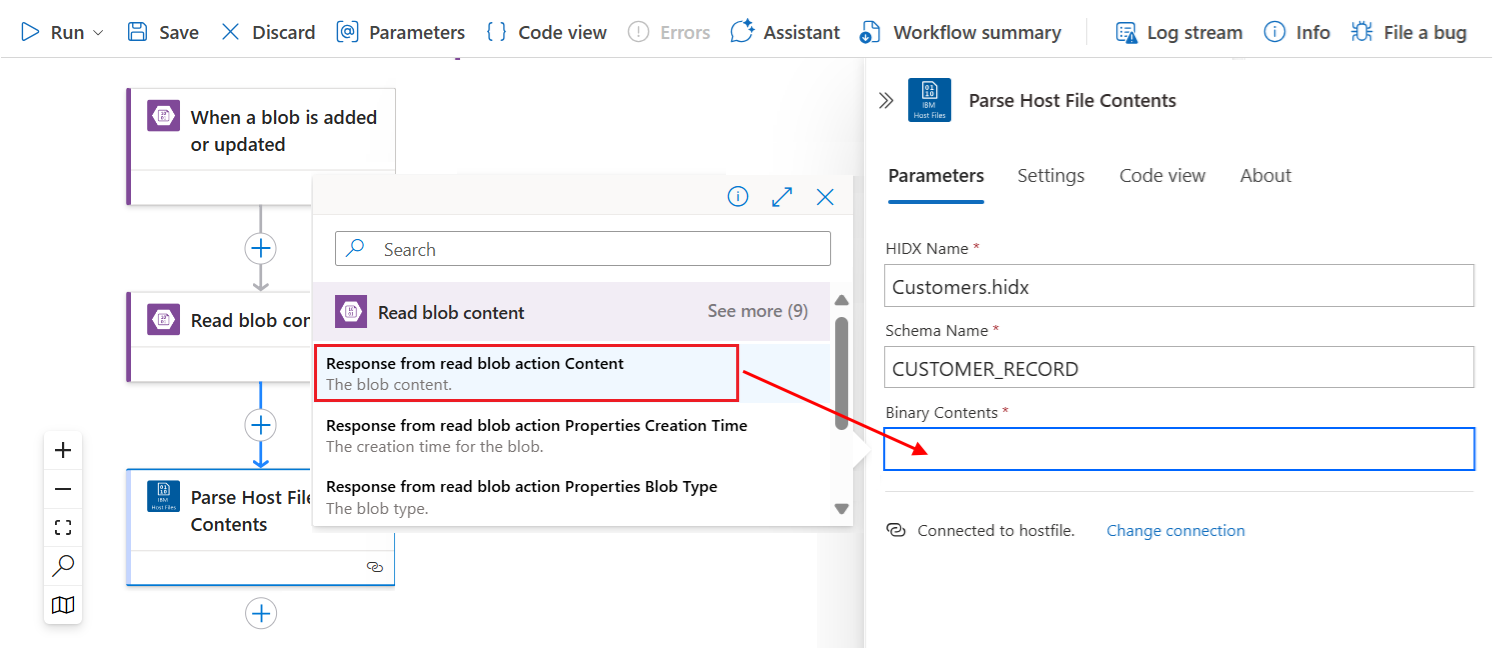Screen dimensions: 1497x648
Task: Click the info icon in dynamic content popup
Action: pos(738,197)
